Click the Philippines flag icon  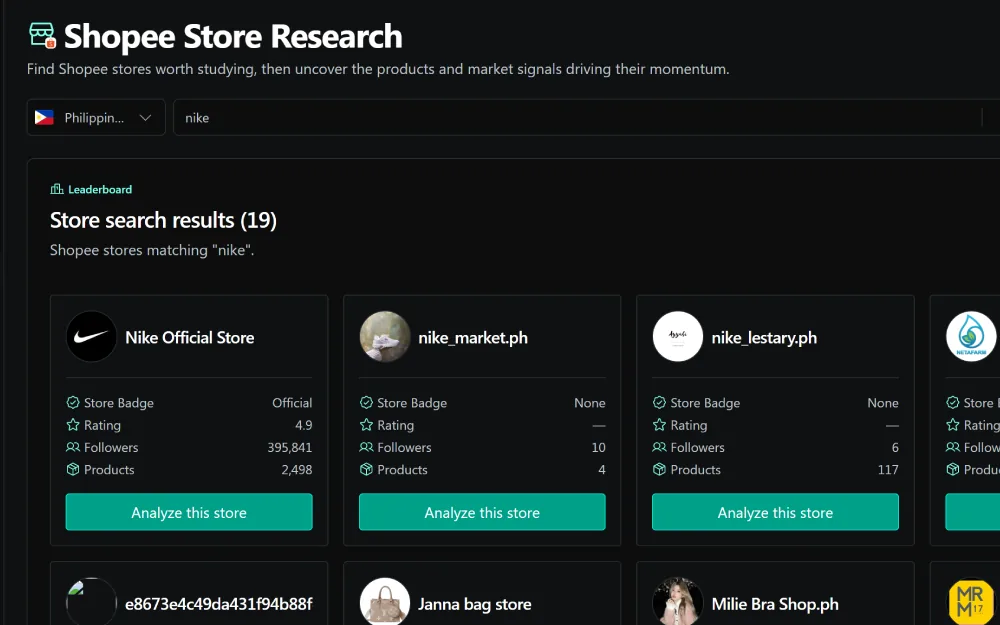[44, 117]
